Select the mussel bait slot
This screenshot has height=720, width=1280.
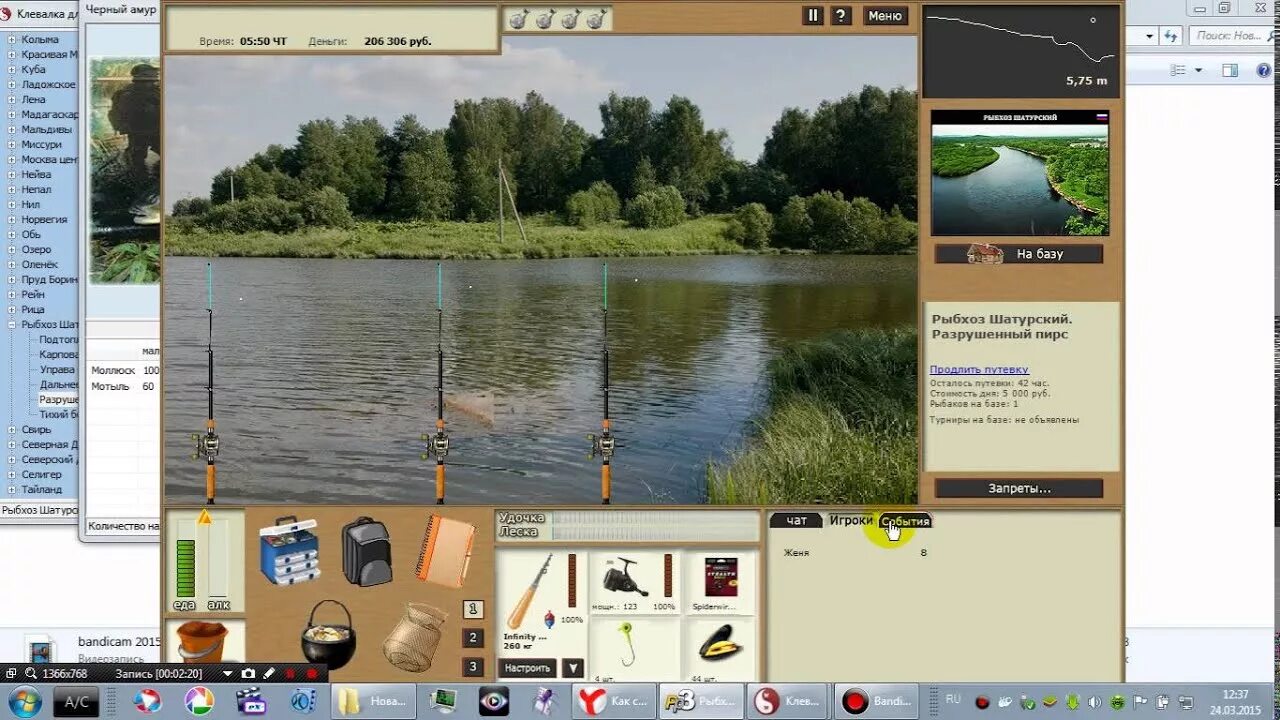coord(720,650)
